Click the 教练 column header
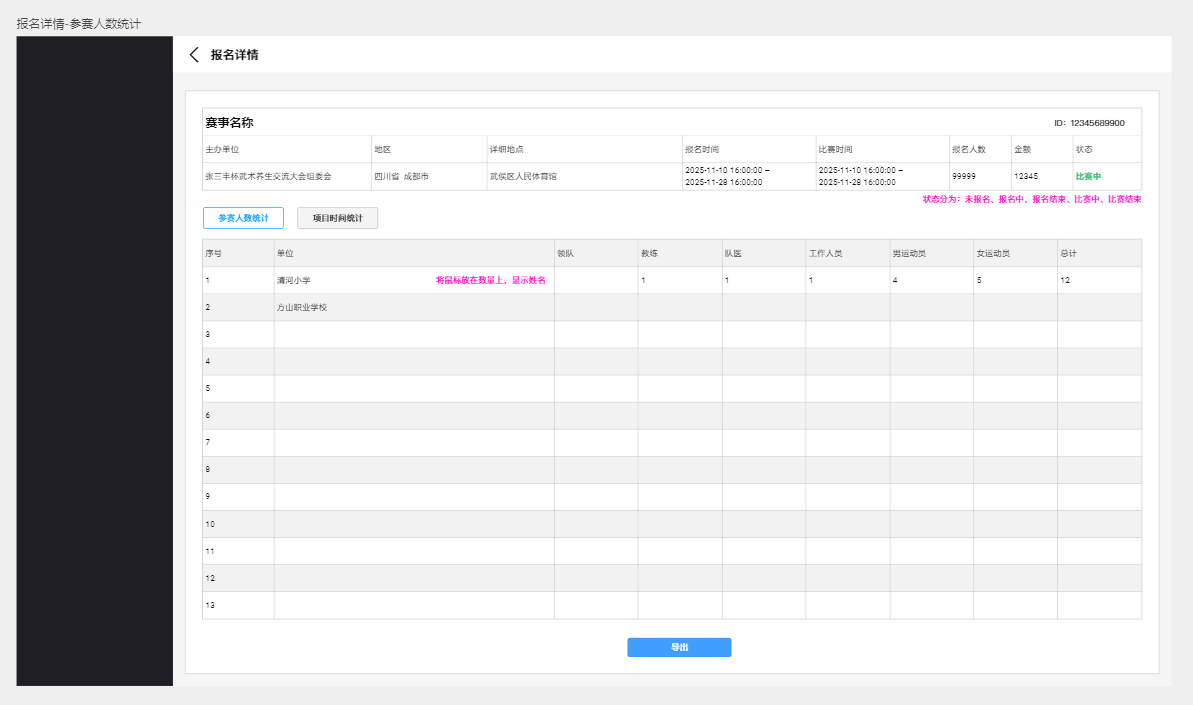 [649, 254]
